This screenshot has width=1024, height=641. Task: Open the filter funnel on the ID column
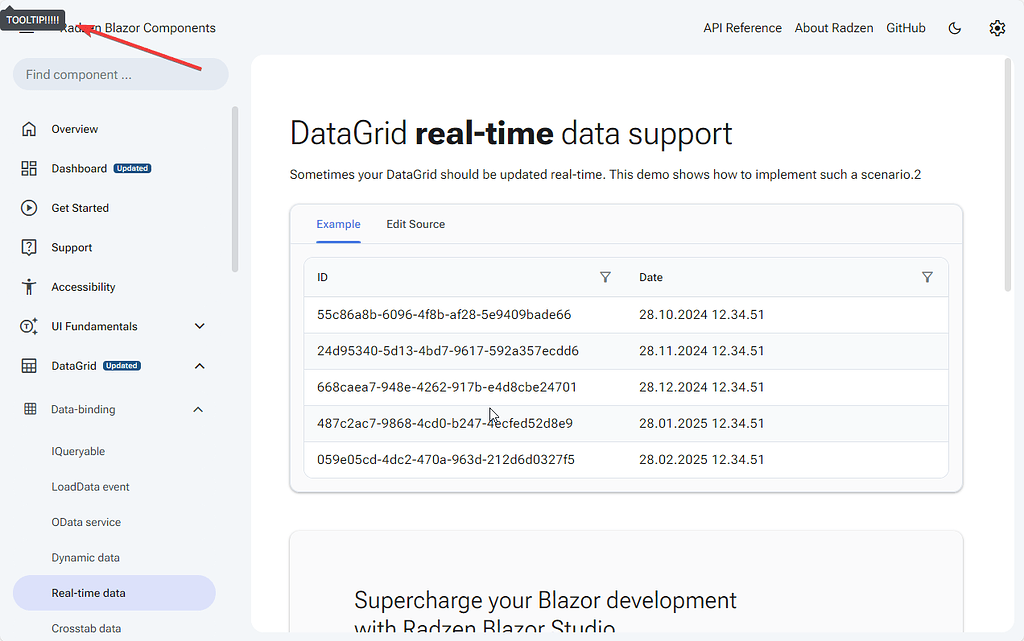coord(605,277)
